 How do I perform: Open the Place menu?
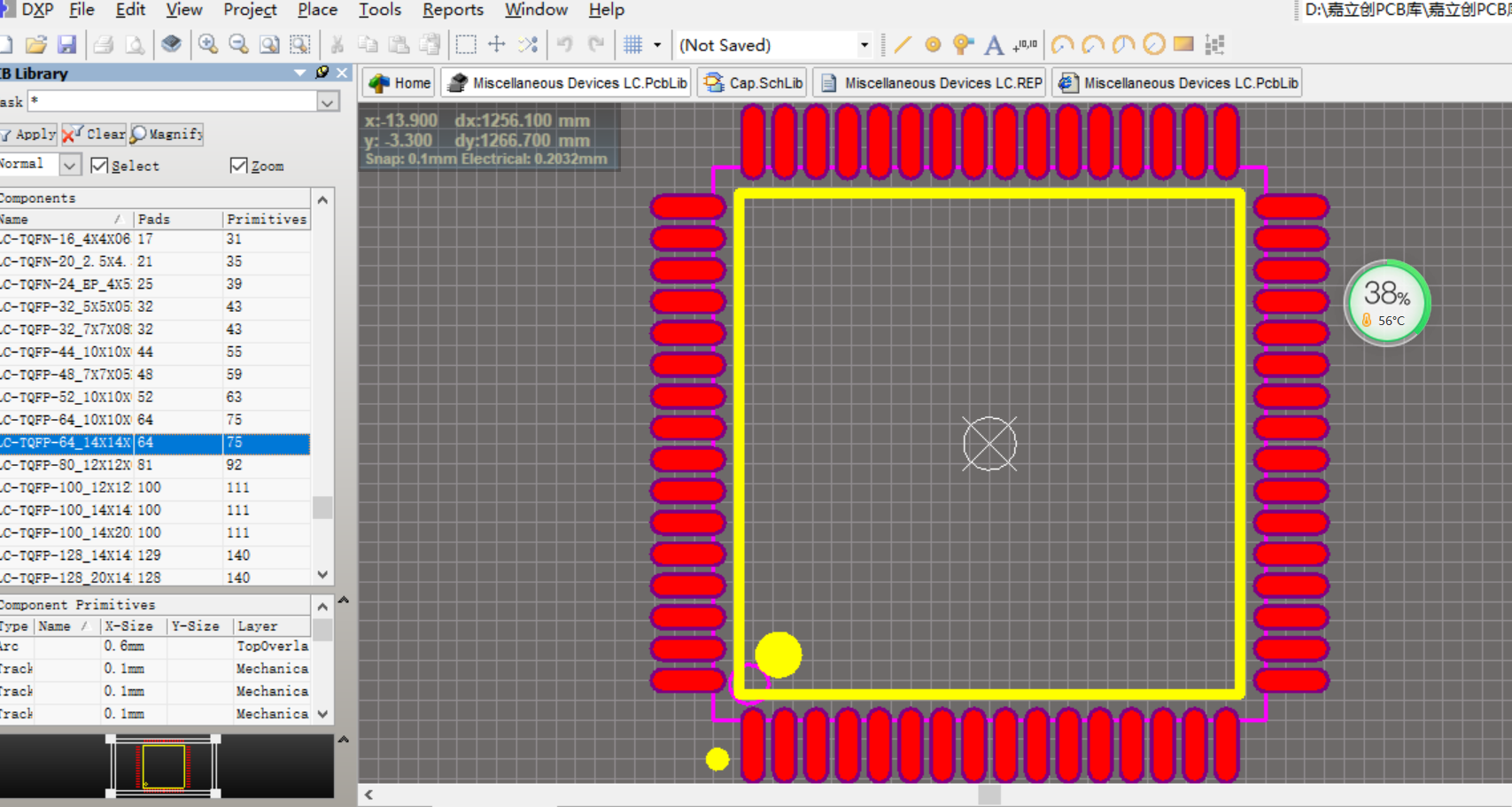(317, 10)
